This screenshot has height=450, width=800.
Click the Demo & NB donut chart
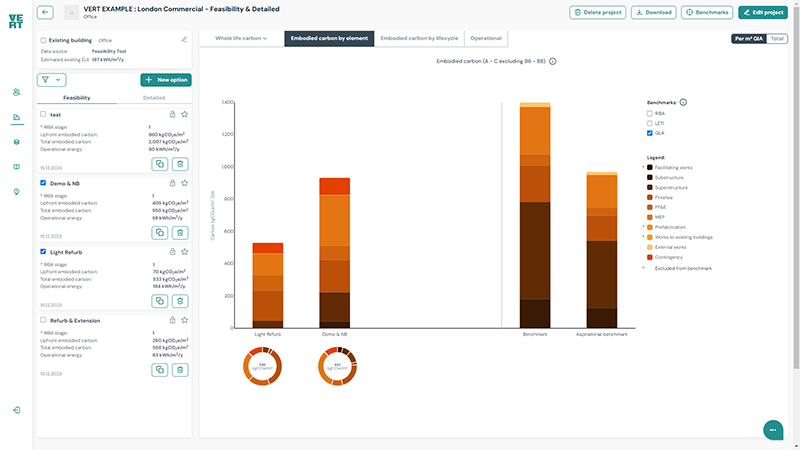point(337,366)
